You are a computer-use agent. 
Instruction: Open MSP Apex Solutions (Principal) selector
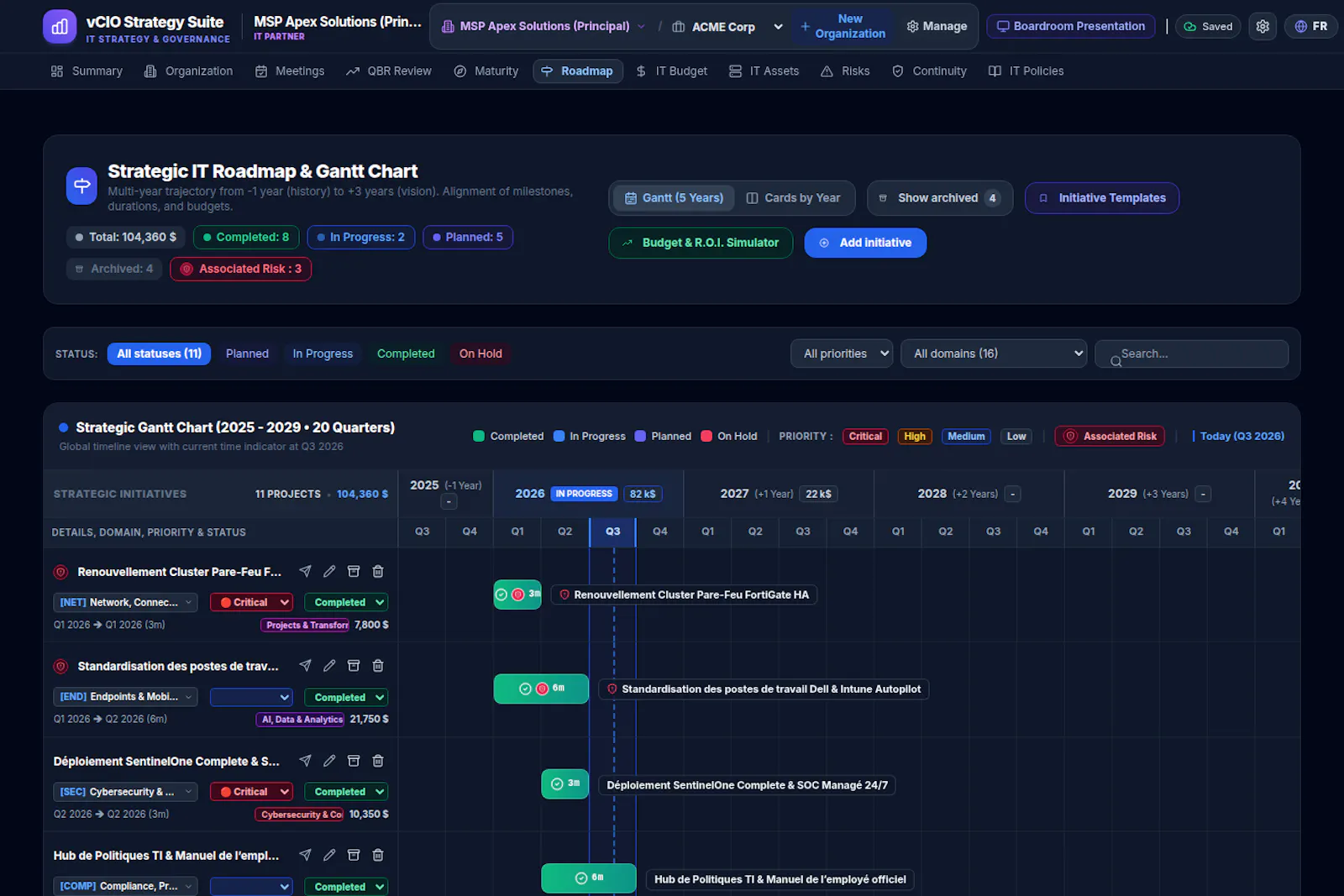point(543,26)
